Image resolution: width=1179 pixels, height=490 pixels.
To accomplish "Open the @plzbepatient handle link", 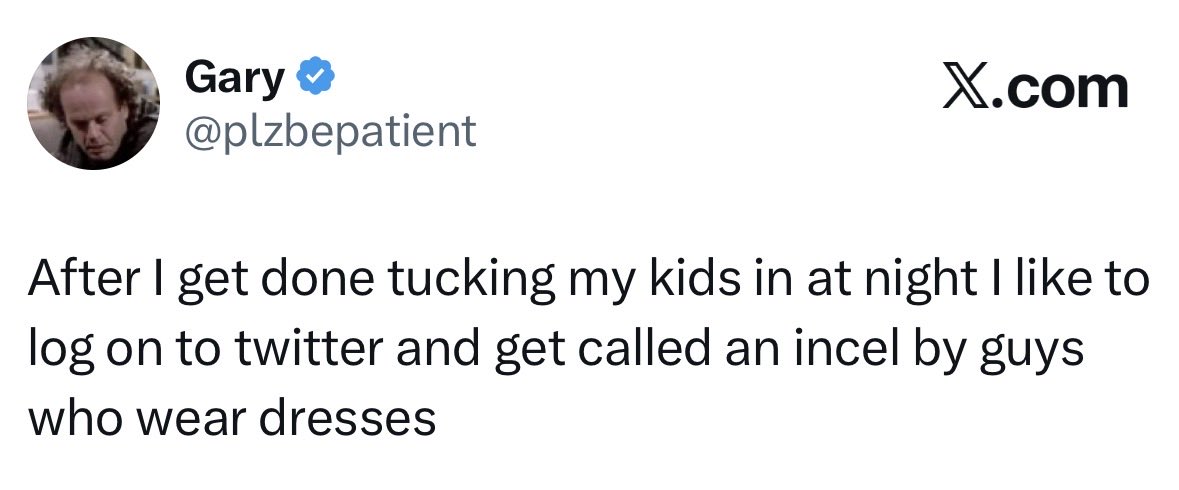I will click(331, 132).
